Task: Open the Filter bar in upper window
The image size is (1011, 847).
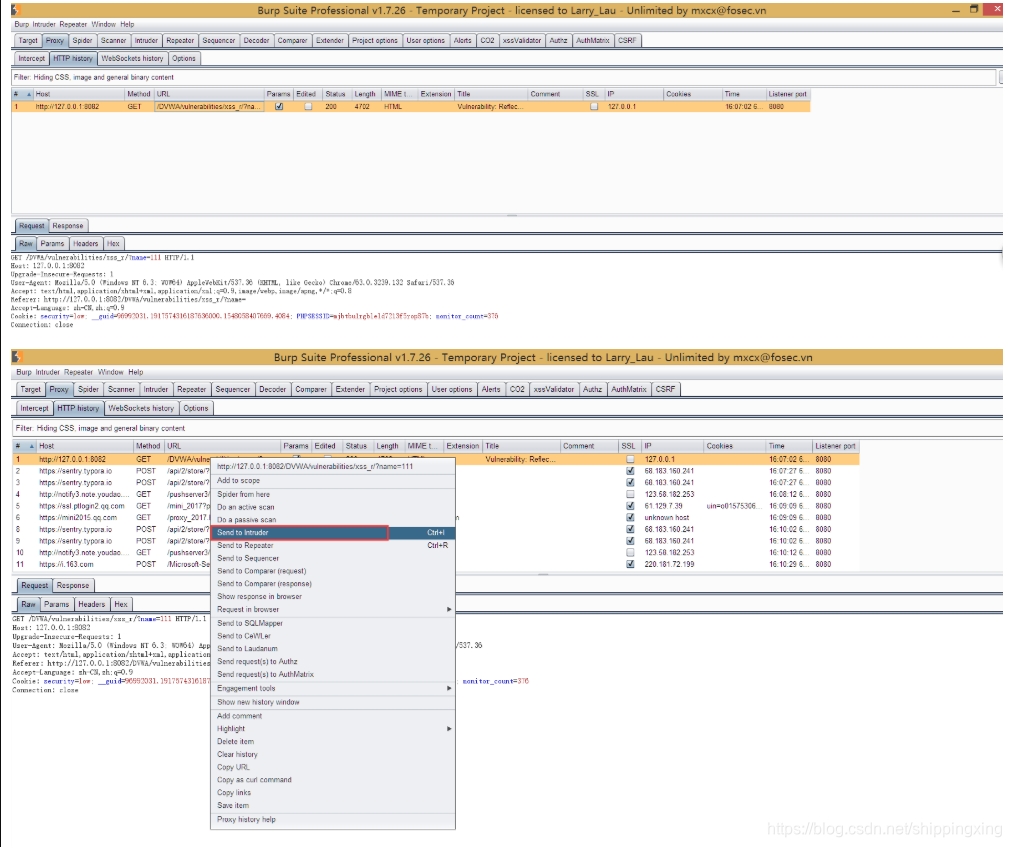Action: [x=504, y=77]
